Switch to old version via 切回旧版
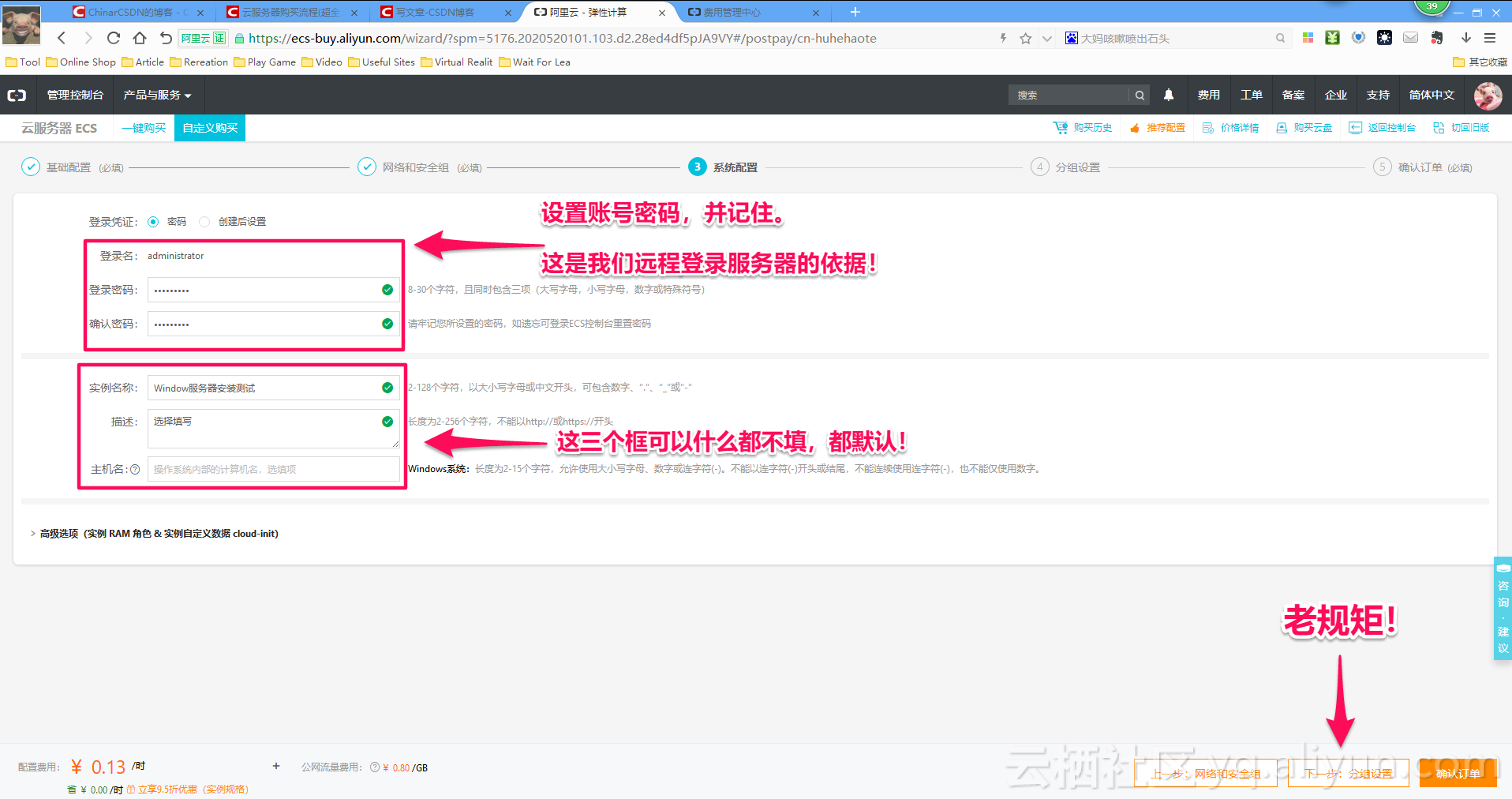Image resolution: width=1512 pixels, height=799 pixels. [1461, 128]
